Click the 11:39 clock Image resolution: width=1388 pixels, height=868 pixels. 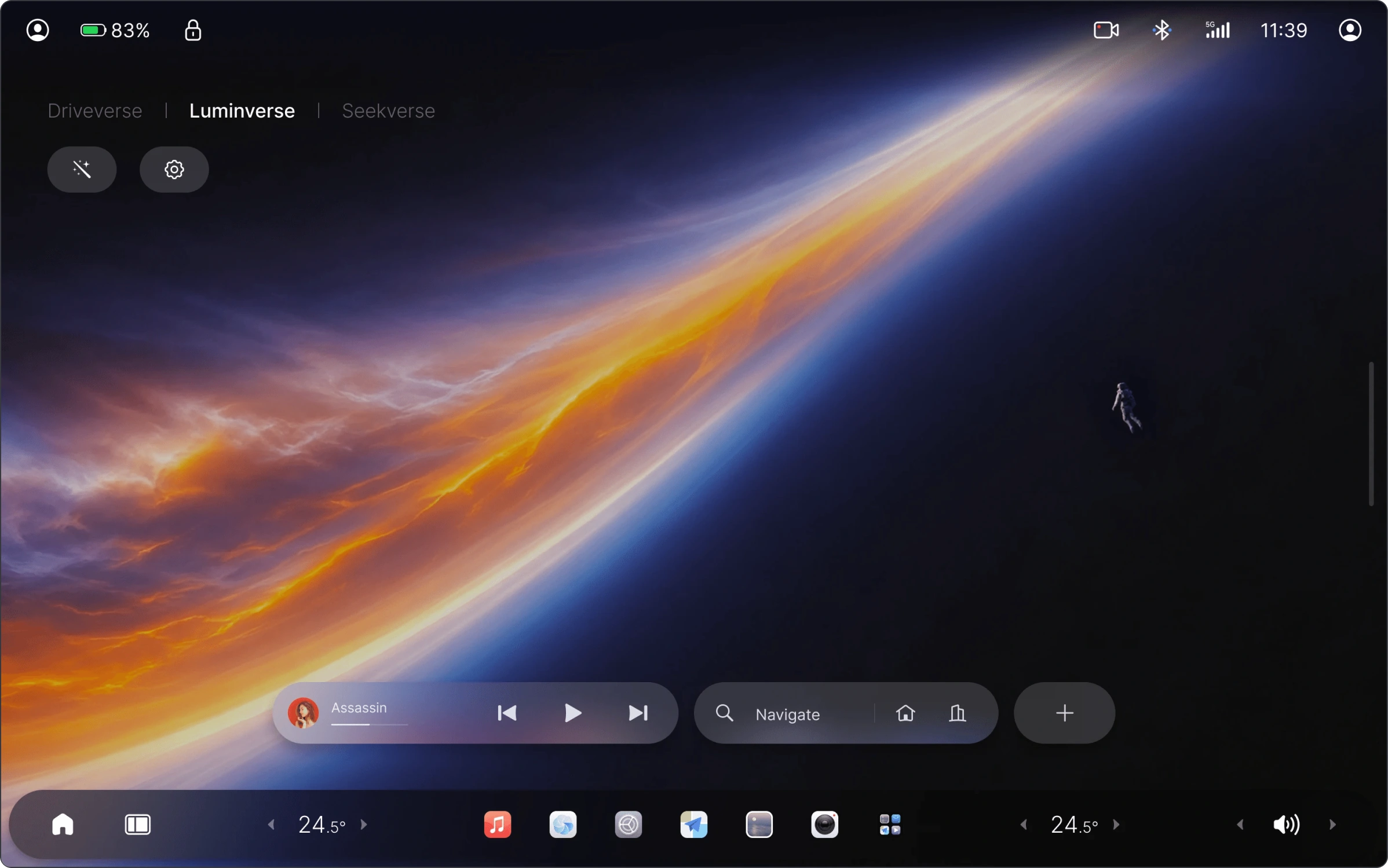pos(1284,30)
